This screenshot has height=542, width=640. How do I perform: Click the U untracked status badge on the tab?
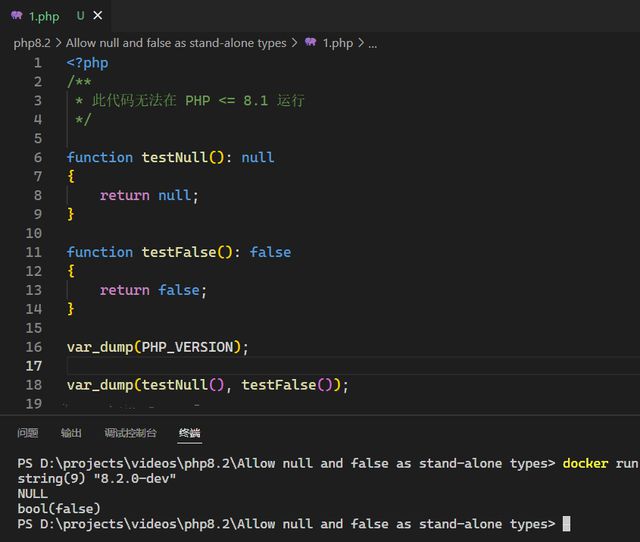(80, 16)
